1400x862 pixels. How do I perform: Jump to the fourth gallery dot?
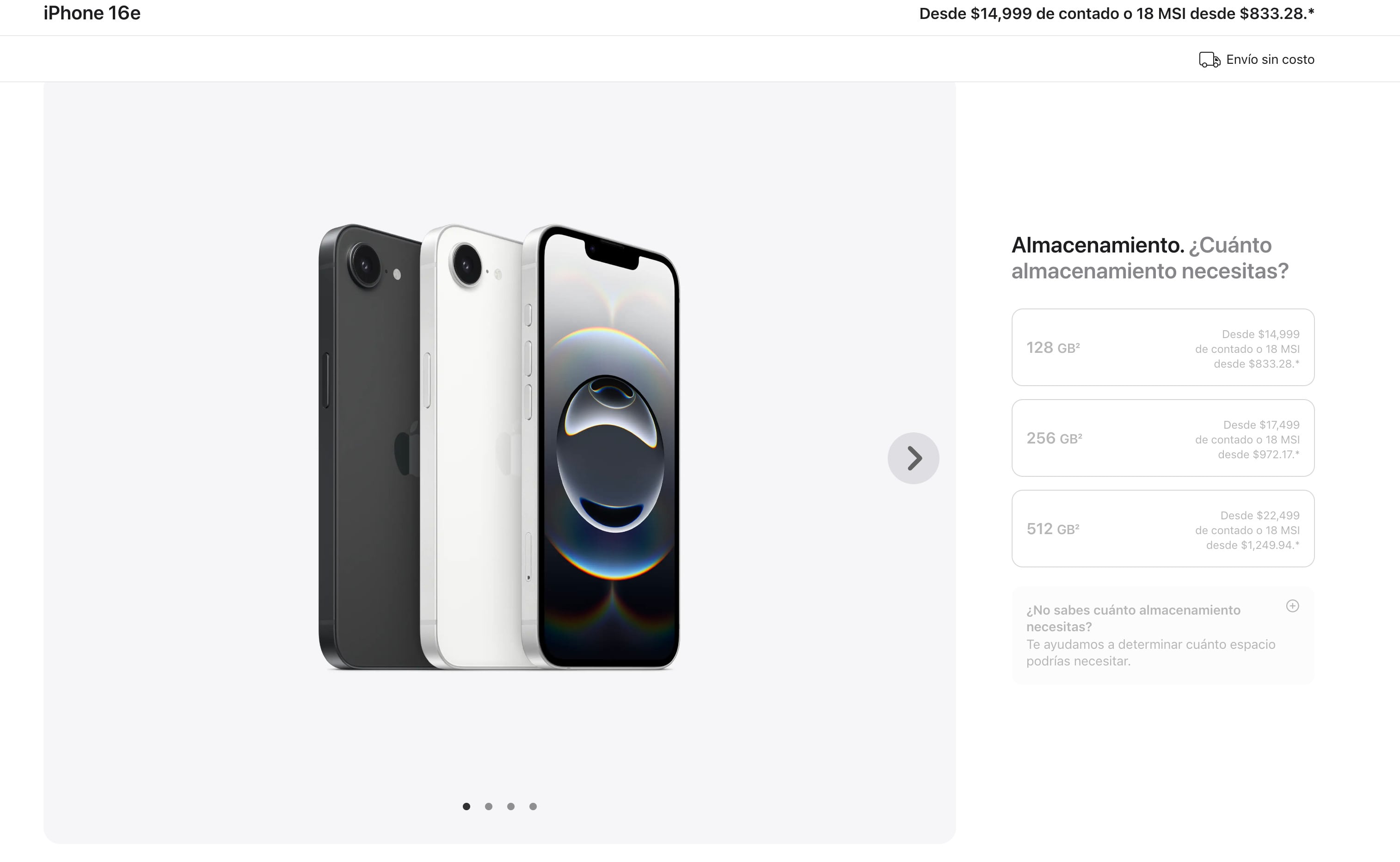coord(533,806)
